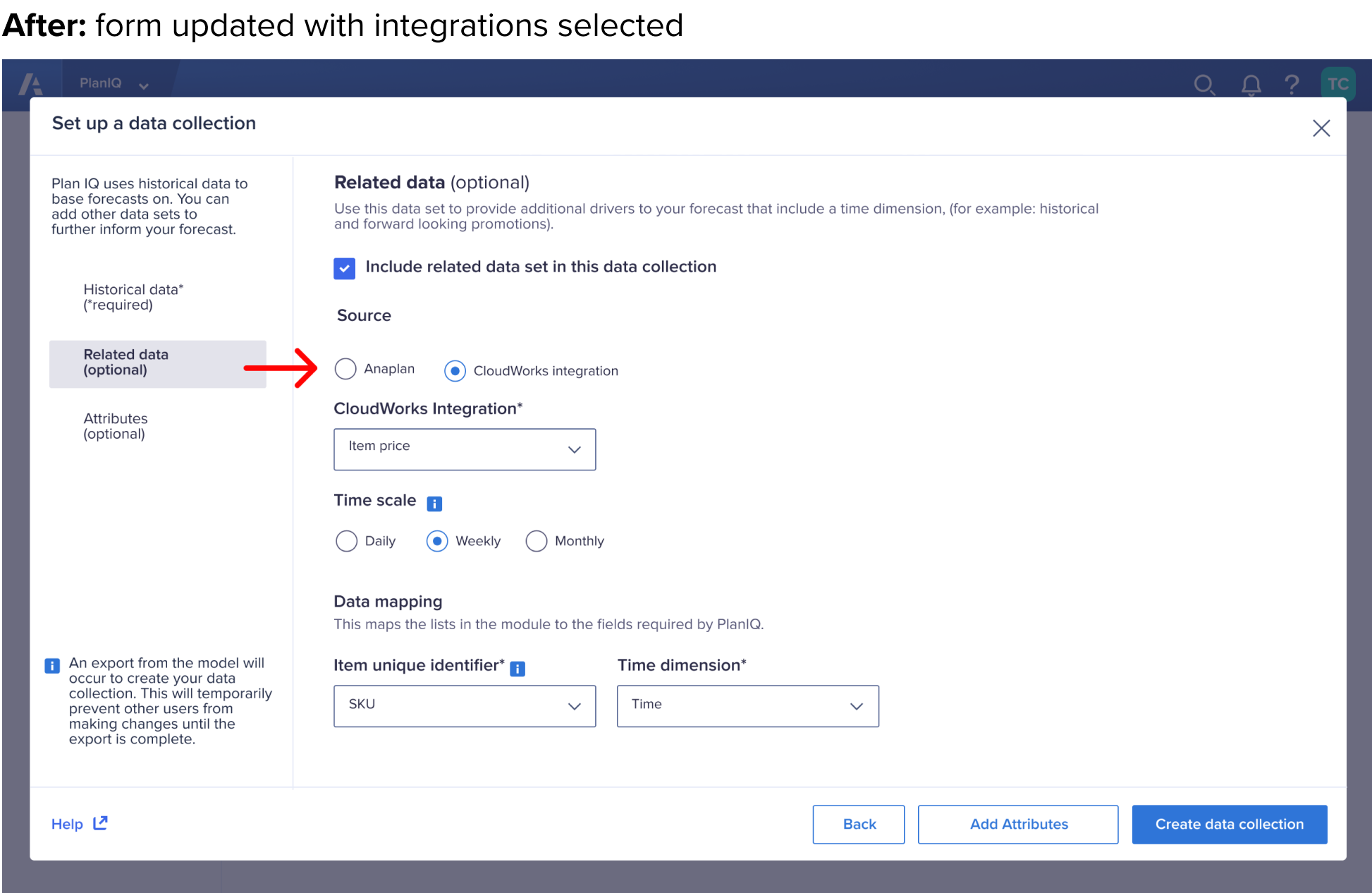Image resolution: width=1372 pixels, height=893 pixels.
Task: Close the data collection dialog
Action: pyautogui.click(x=1321, y=128)
